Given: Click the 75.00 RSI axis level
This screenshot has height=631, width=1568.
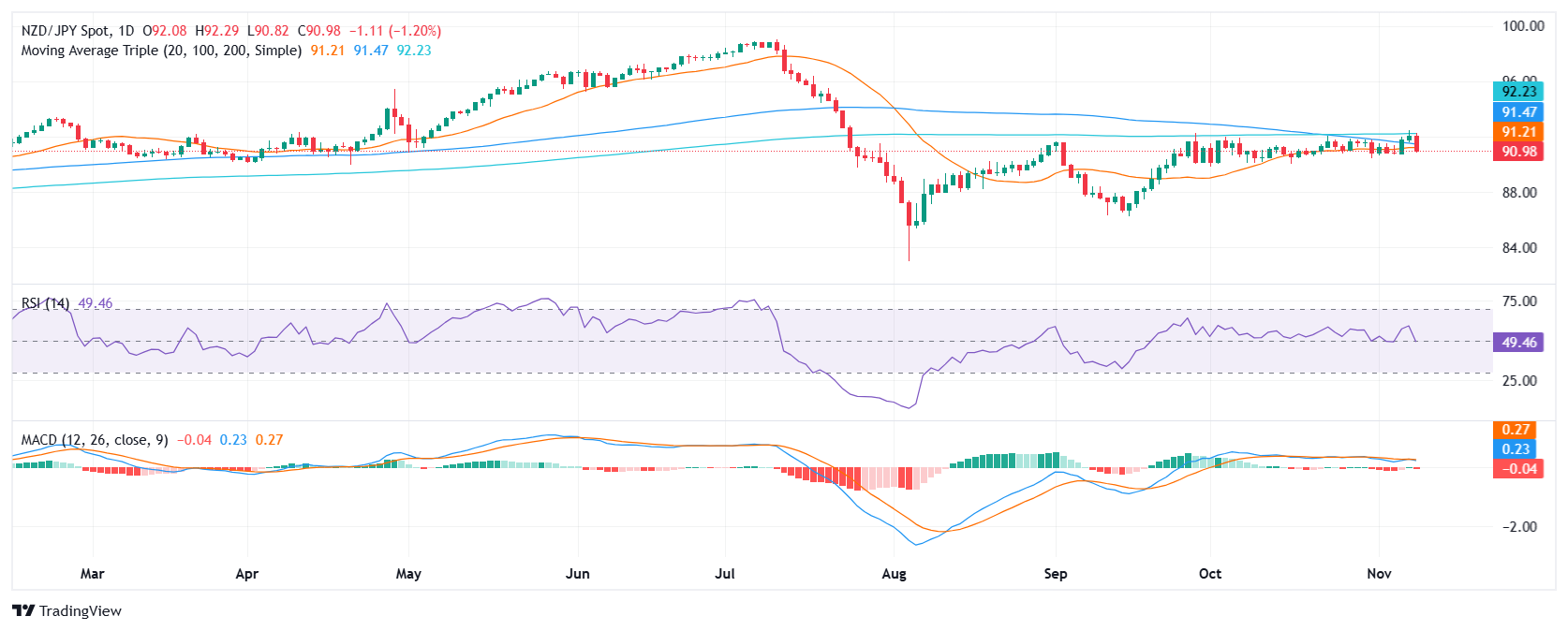Looking at the screenshot, I should pyautogui.click(x=1519, y=301).
